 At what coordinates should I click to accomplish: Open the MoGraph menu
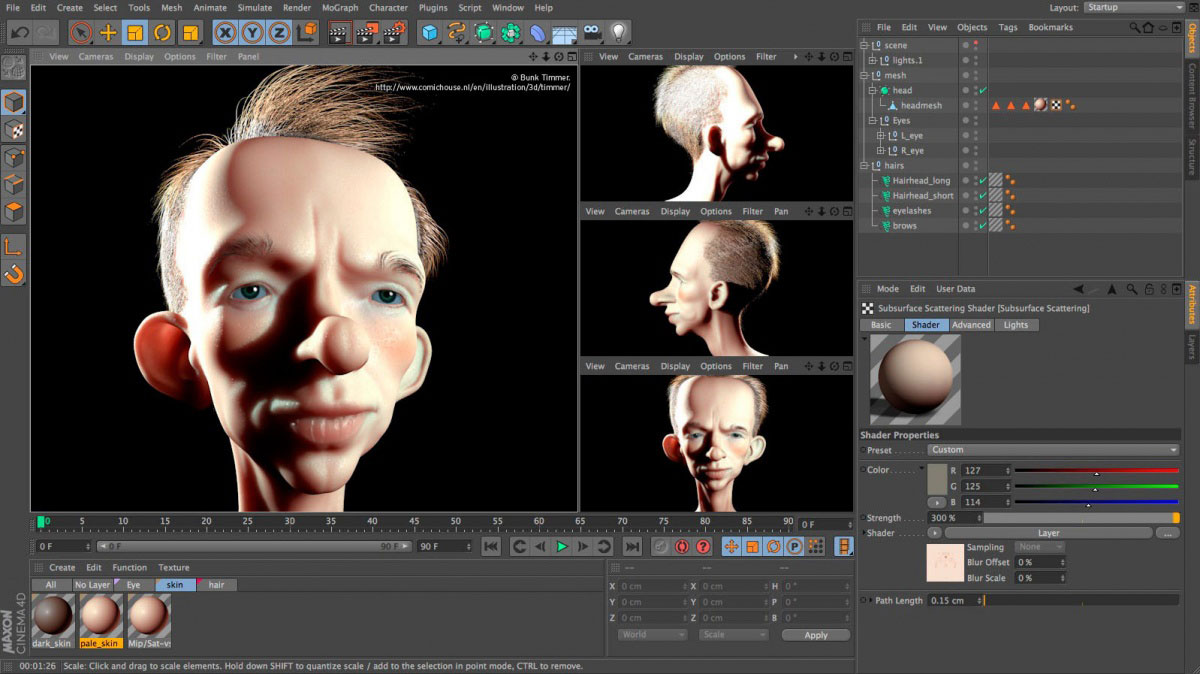click(340, 7)
